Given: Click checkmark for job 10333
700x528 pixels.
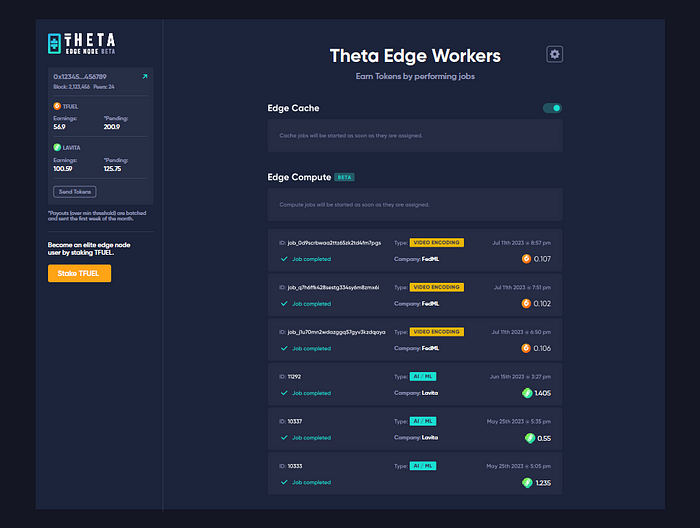Looking at the screenshot, I should (284, 482).
